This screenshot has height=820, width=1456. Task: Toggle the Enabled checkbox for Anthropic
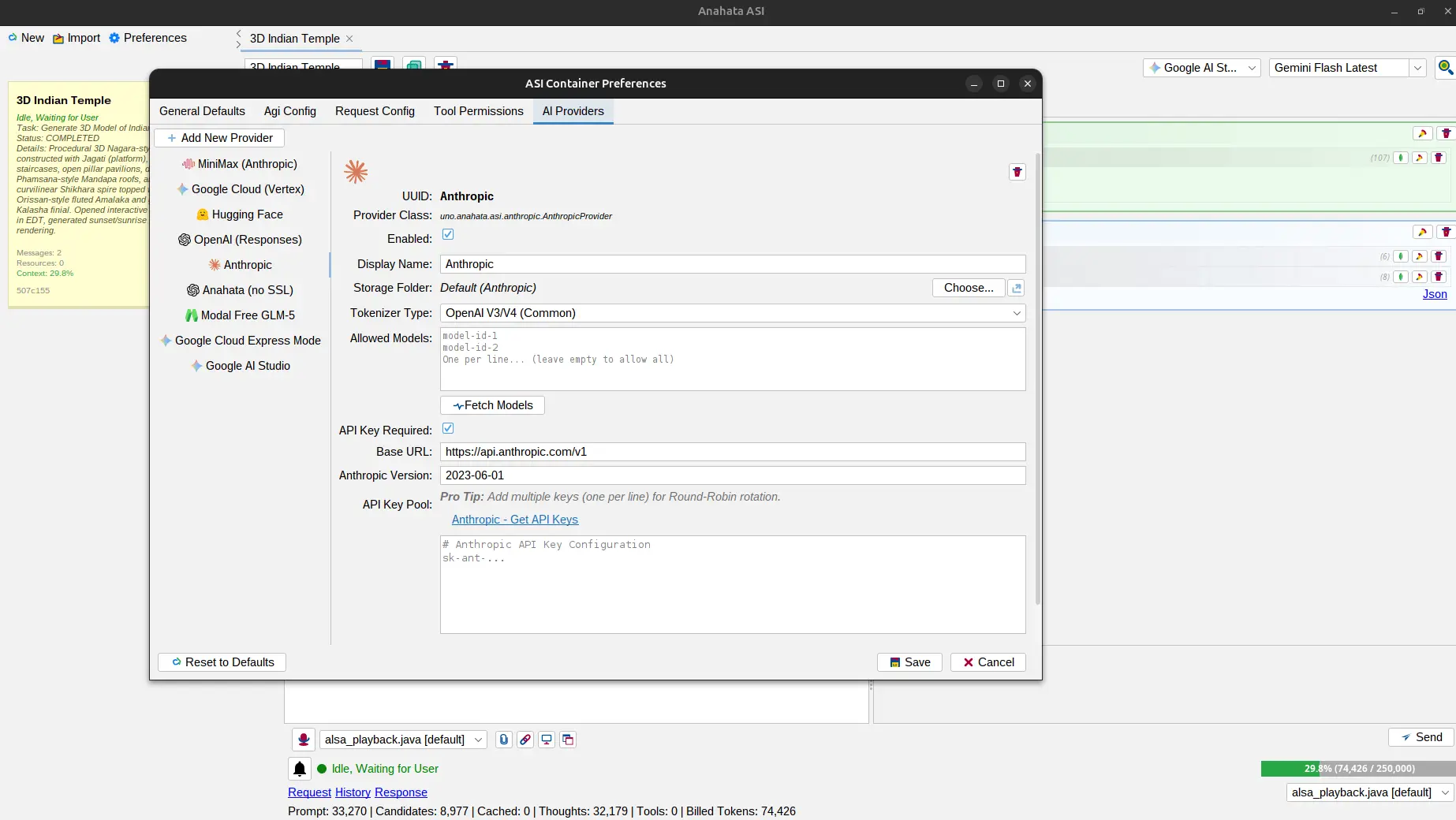[448, 235]
